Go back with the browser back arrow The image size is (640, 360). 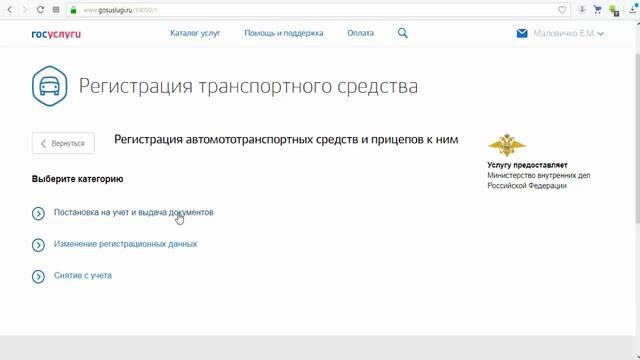coord(10,9)
